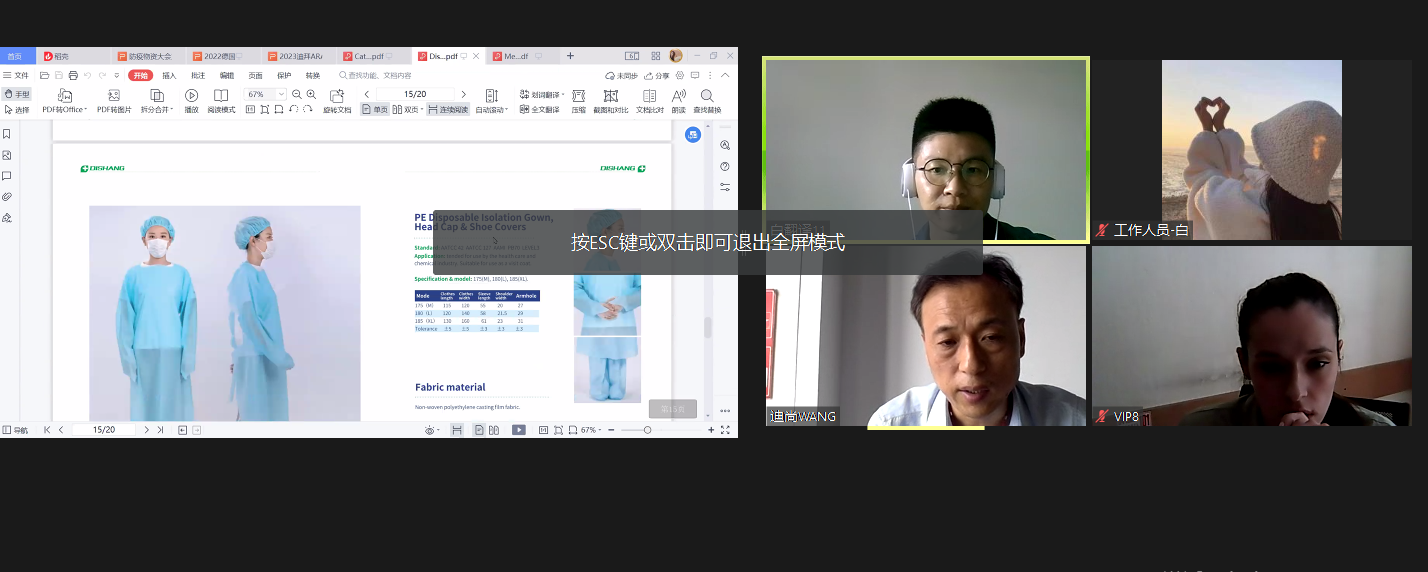Toggle 连续阅读 continuous reading
The image size is (1428, 572).
click(448, 110)
